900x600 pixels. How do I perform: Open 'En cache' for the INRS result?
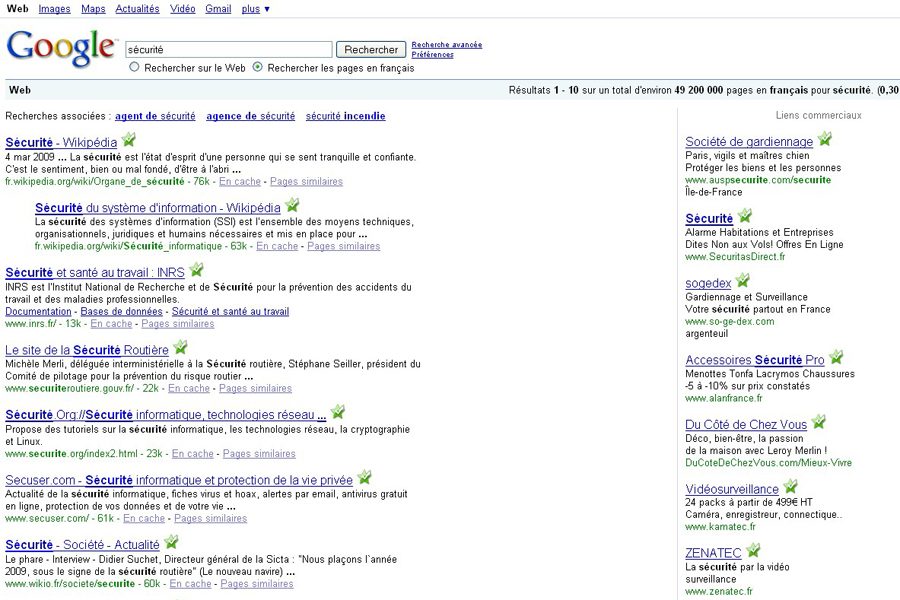pos(111,324)
